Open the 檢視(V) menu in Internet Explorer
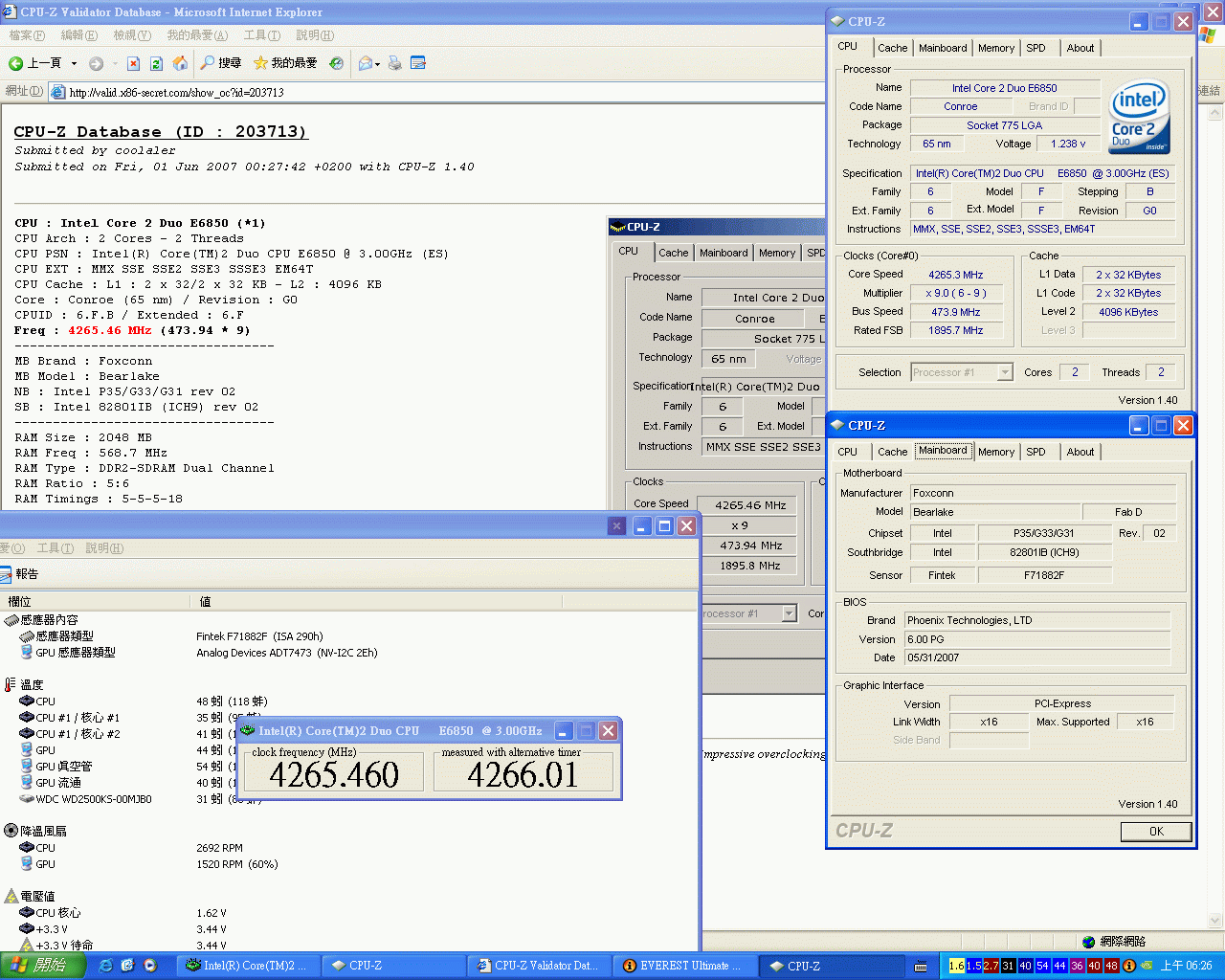 coord(132,35)
